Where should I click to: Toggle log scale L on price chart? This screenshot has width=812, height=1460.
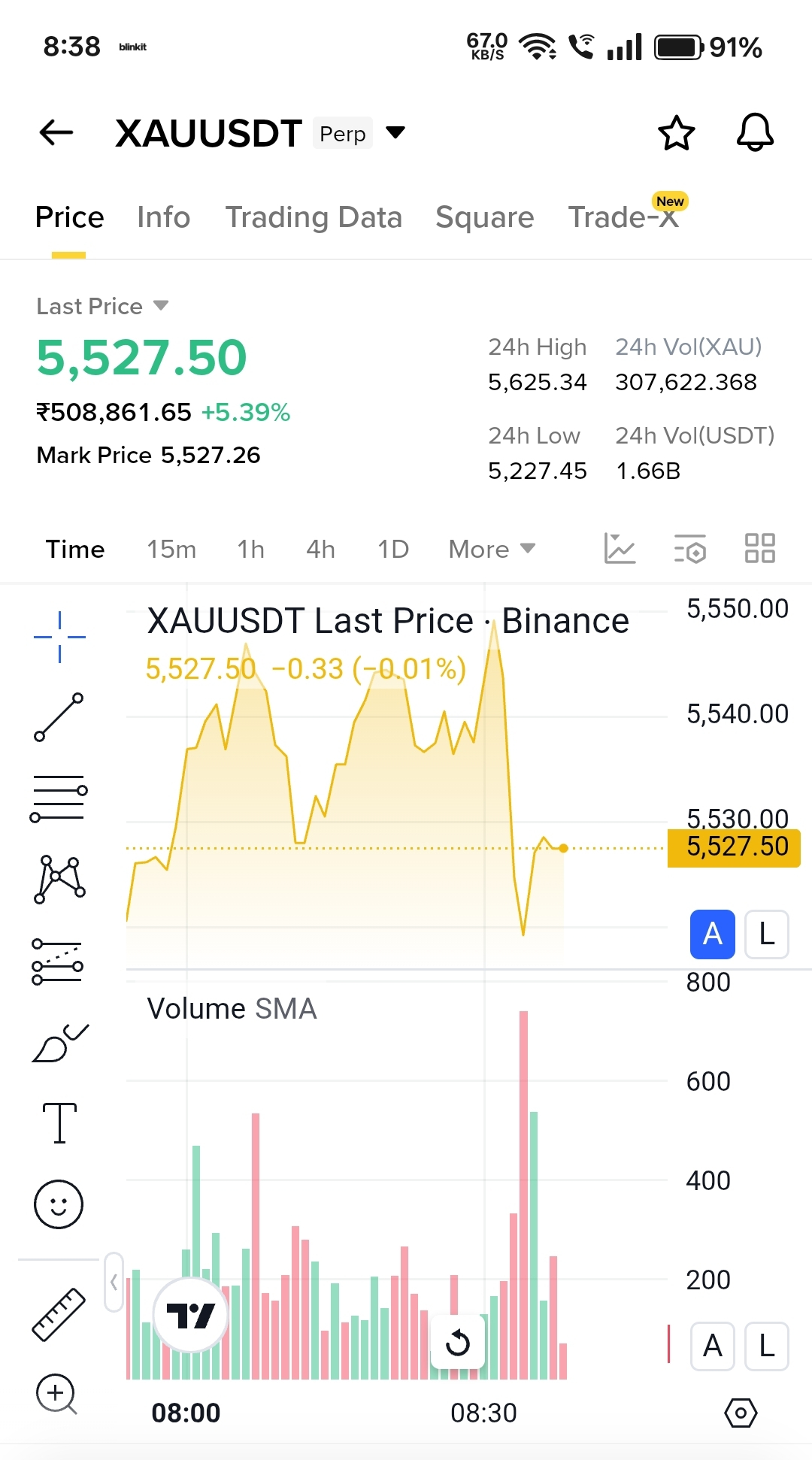coord(766,934)
